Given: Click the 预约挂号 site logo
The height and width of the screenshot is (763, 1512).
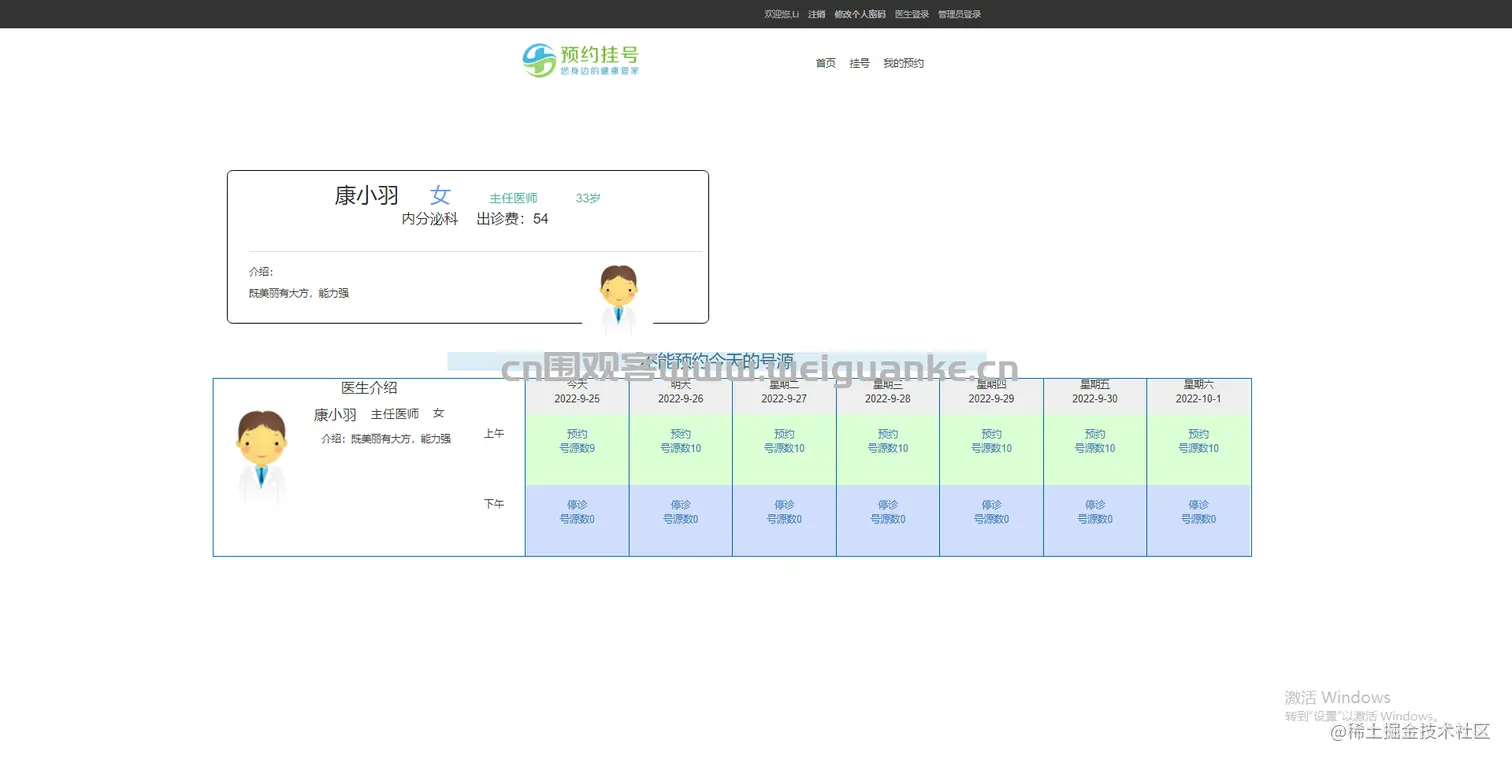Looking at the screenshot, I should point(581,60).
